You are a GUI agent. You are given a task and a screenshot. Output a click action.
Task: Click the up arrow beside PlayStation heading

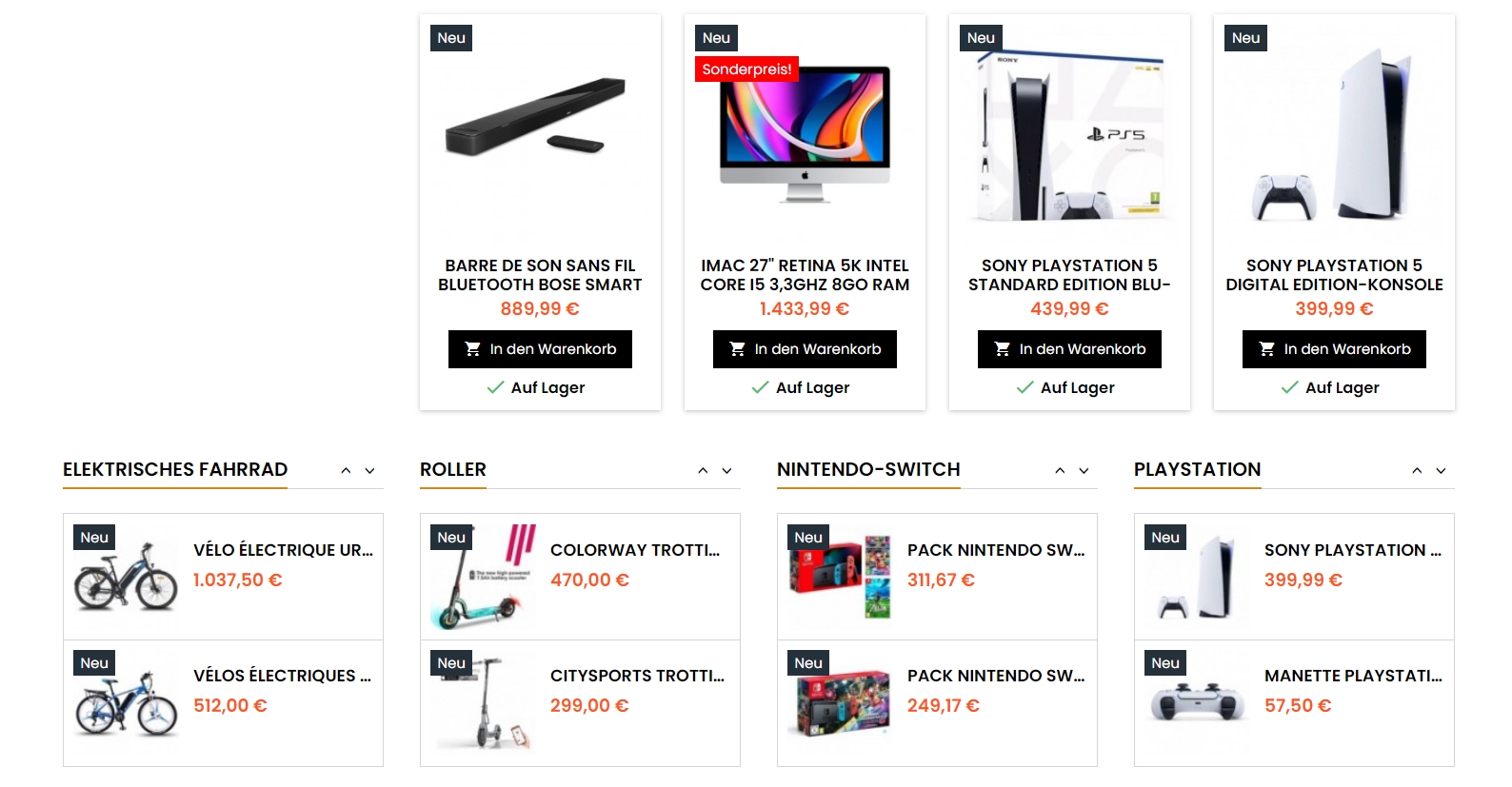point(1417,471)
